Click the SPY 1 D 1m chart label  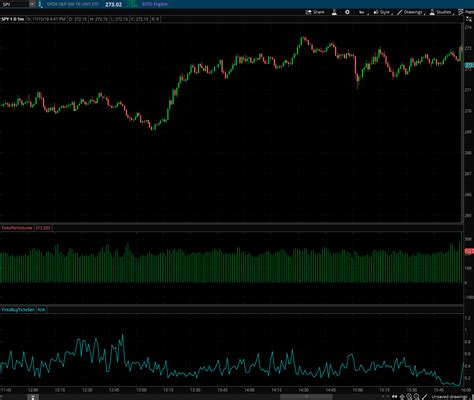pyautogui.click(x=13, y=19)
